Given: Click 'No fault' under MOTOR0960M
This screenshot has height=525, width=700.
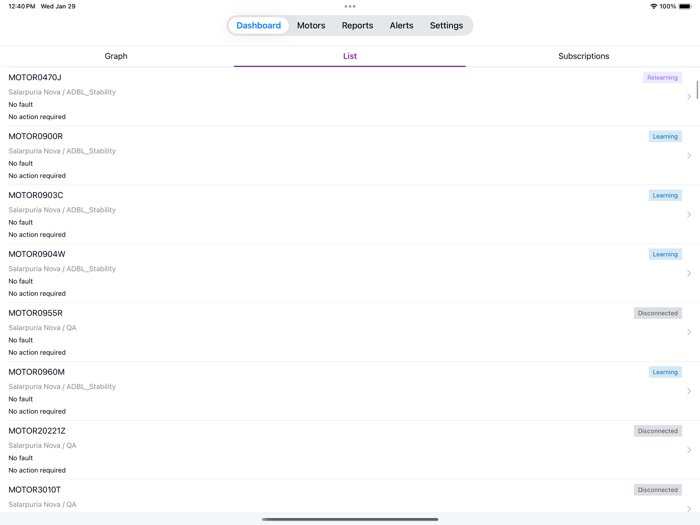Looking at the screenshot, I should pos(21,399).
